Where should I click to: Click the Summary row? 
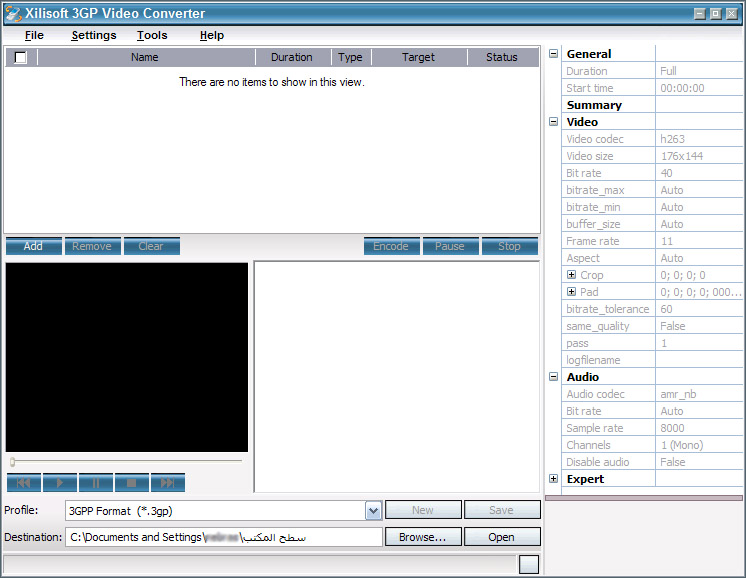[x=652, y=105]
